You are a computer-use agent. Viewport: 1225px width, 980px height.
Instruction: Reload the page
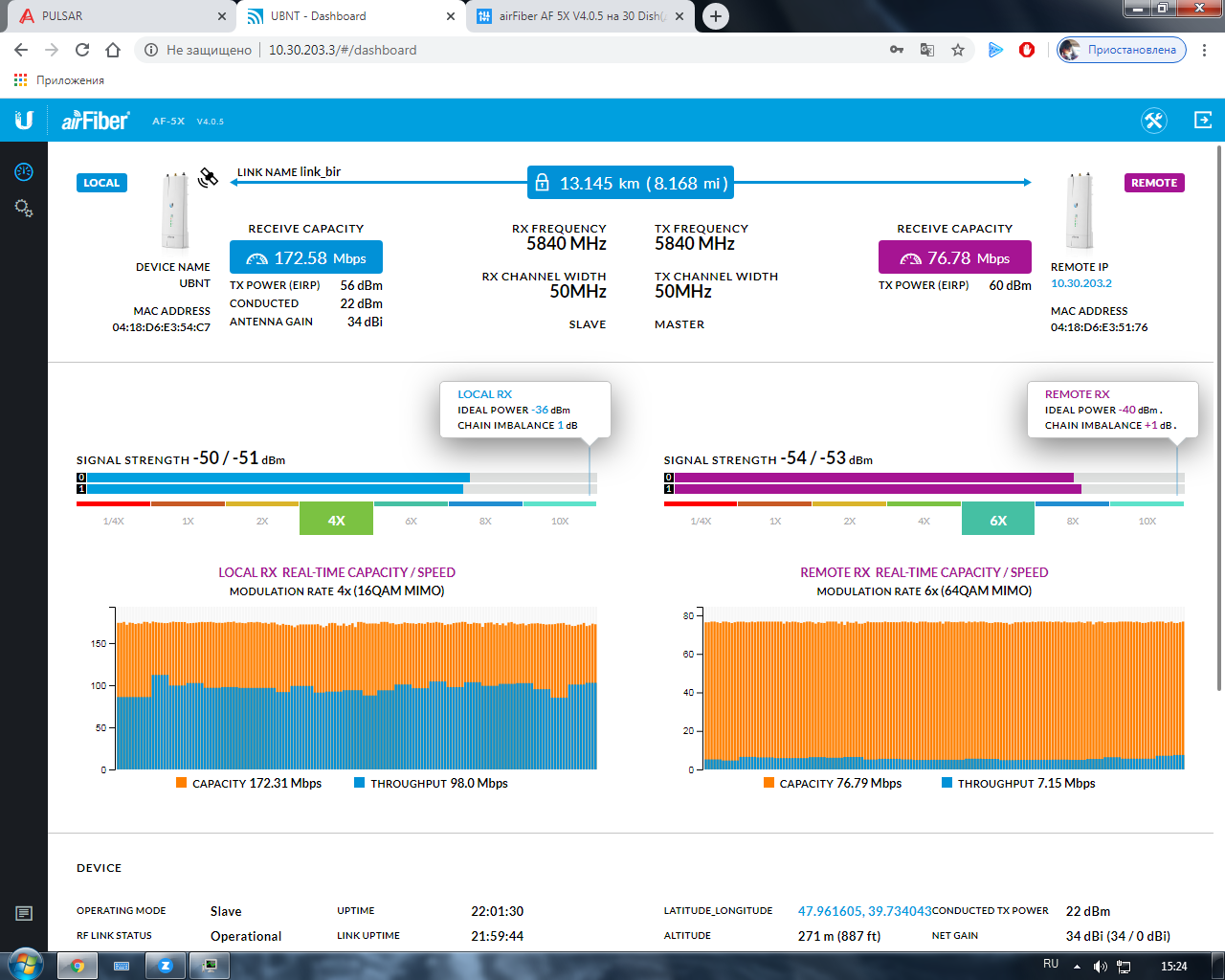pyautogui.click(x=82, y=50)
